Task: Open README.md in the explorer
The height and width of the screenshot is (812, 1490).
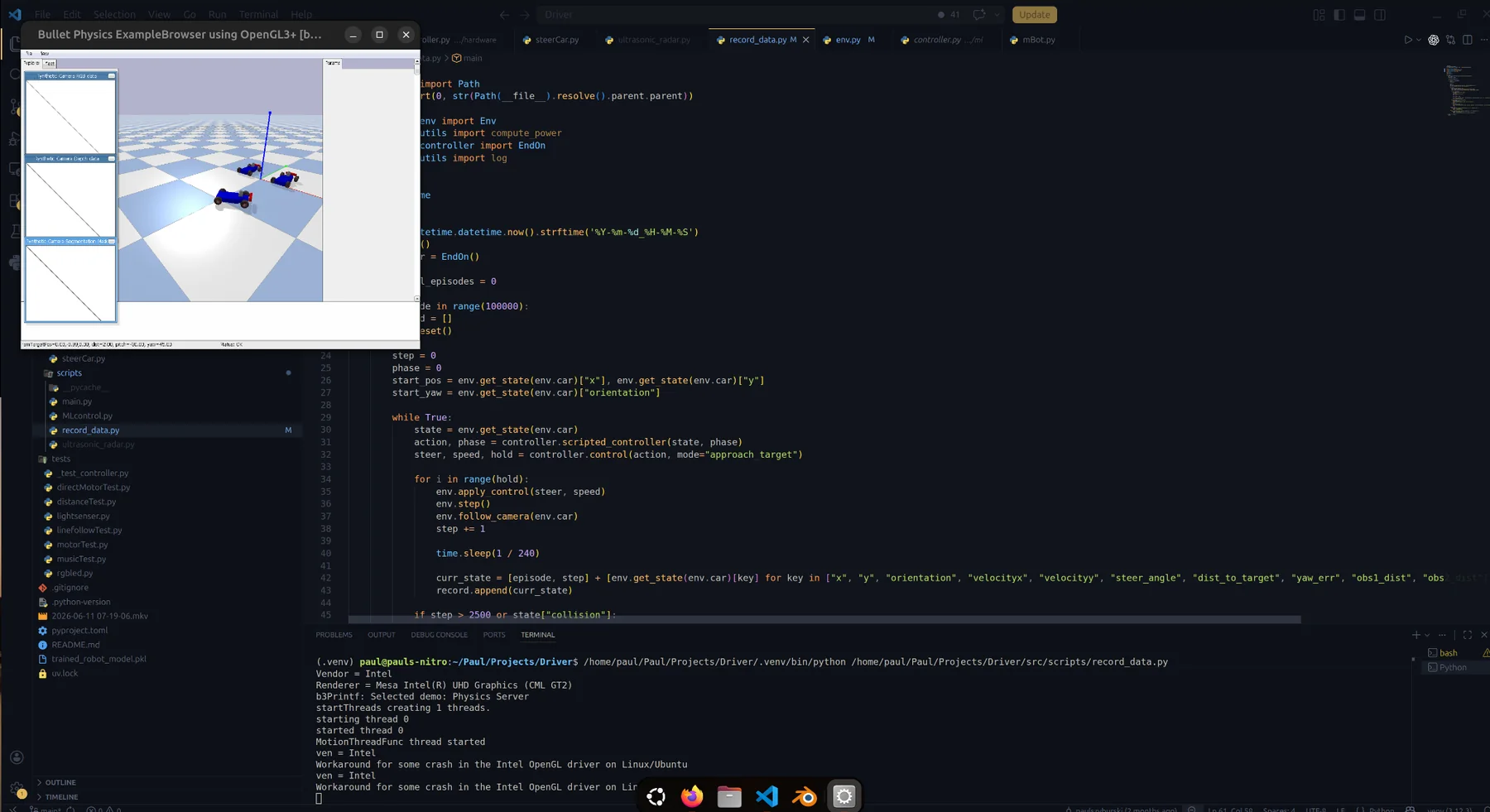Action: [168, 645]
